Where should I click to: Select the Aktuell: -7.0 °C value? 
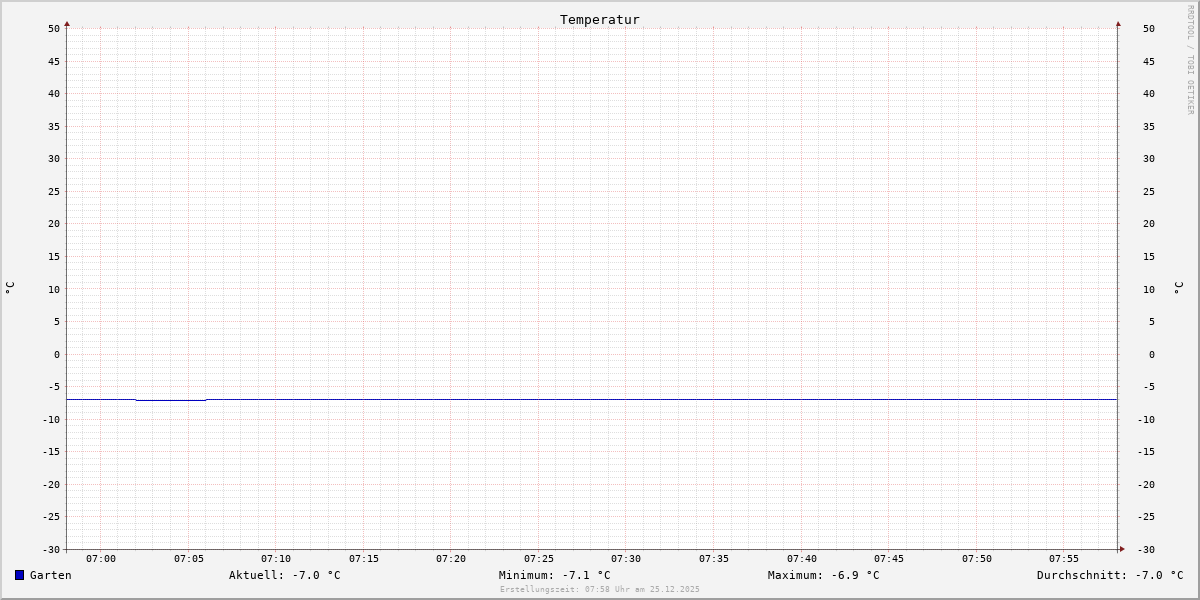285,575
